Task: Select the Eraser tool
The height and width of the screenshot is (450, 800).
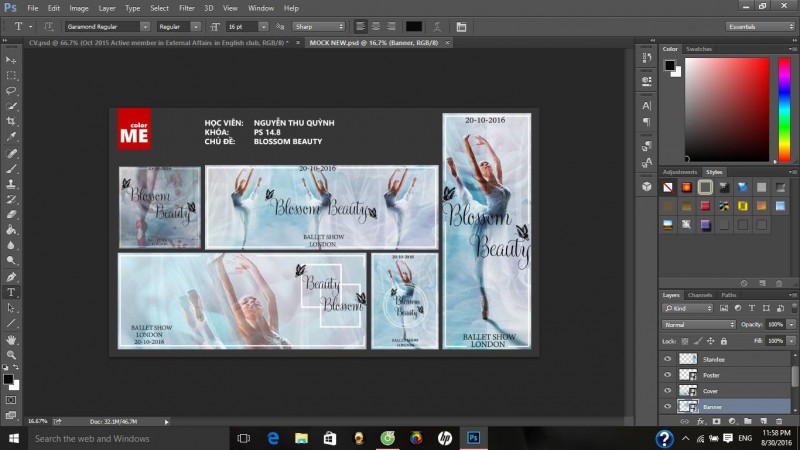Action: pos(11,214)
